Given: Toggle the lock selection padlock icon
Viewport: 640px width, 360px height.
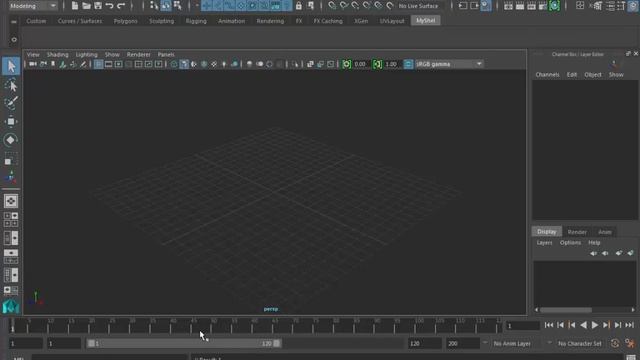Looking at the screenshot, I should [x=299, y=6].
